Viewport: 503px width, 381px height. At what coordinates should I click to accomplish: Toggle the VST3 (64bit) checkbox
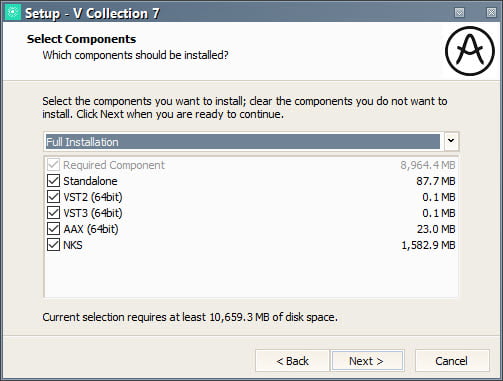(53, 213)
